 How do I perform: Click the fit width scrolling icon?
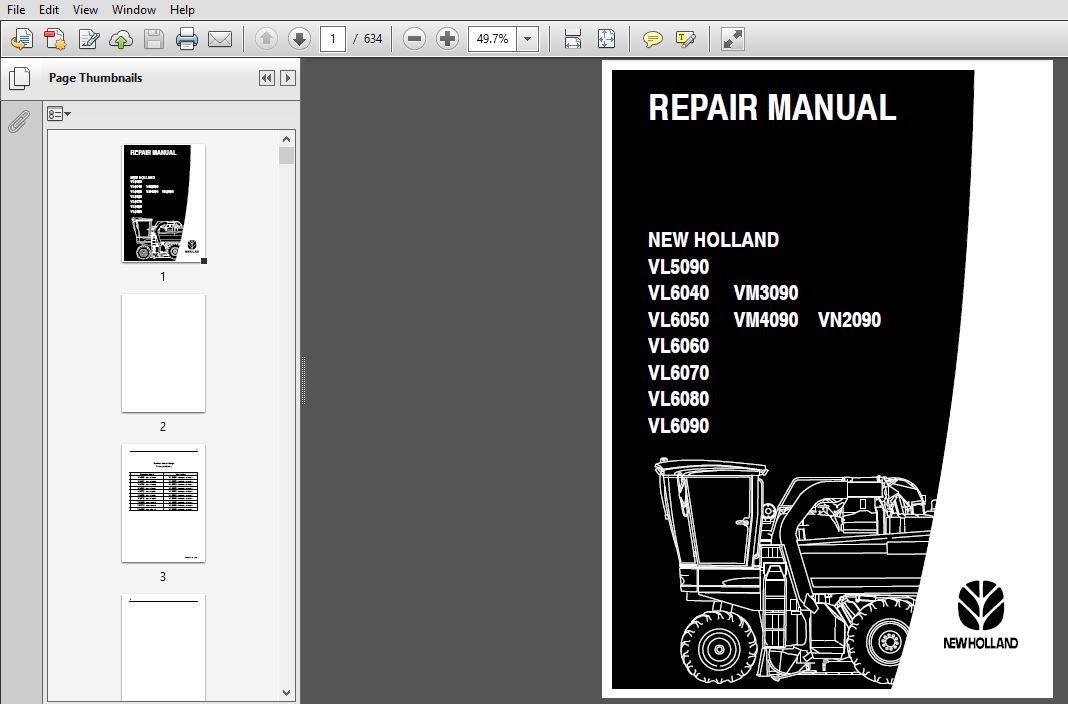tap(573, 39)
